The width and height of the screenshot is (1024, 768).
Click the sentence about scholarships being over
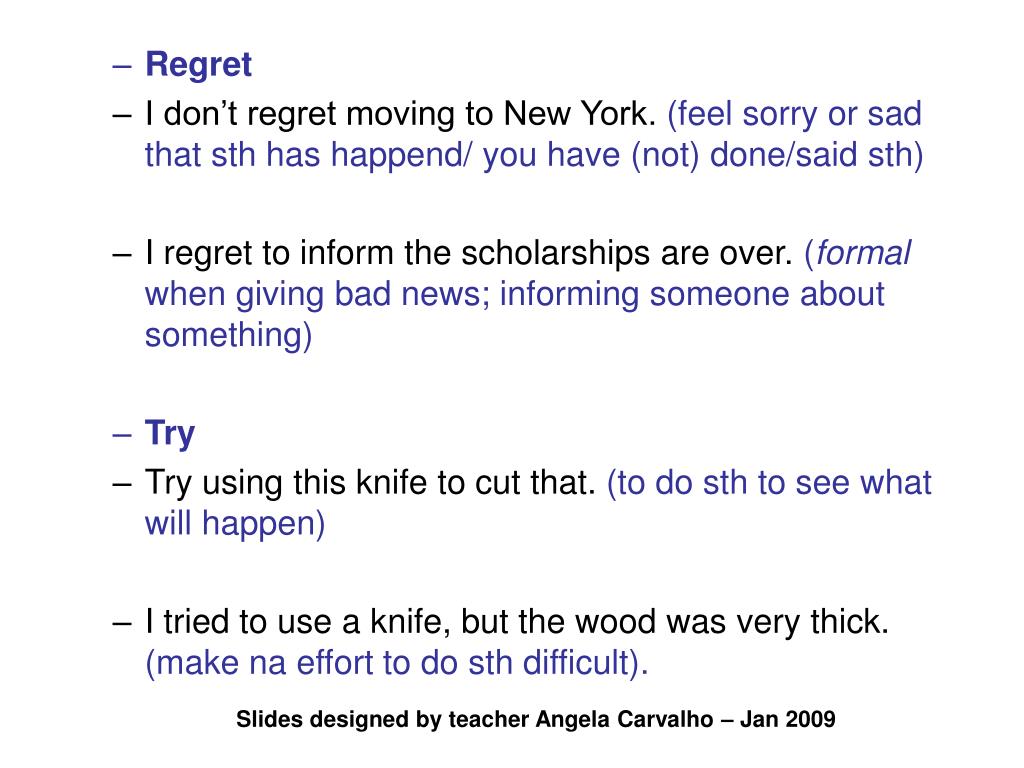pyautogui.click(x=468, y=254)
